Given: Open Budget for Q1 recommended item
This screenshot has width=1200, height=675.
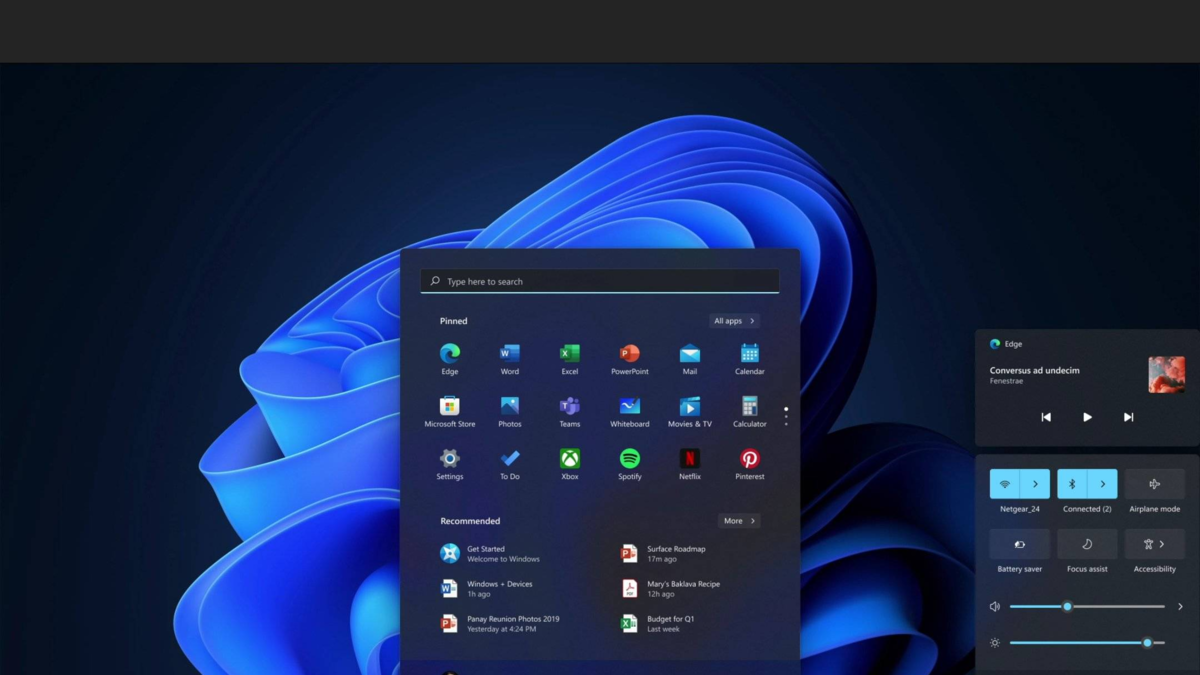Looking at the screenshot, I should [670, 623].
